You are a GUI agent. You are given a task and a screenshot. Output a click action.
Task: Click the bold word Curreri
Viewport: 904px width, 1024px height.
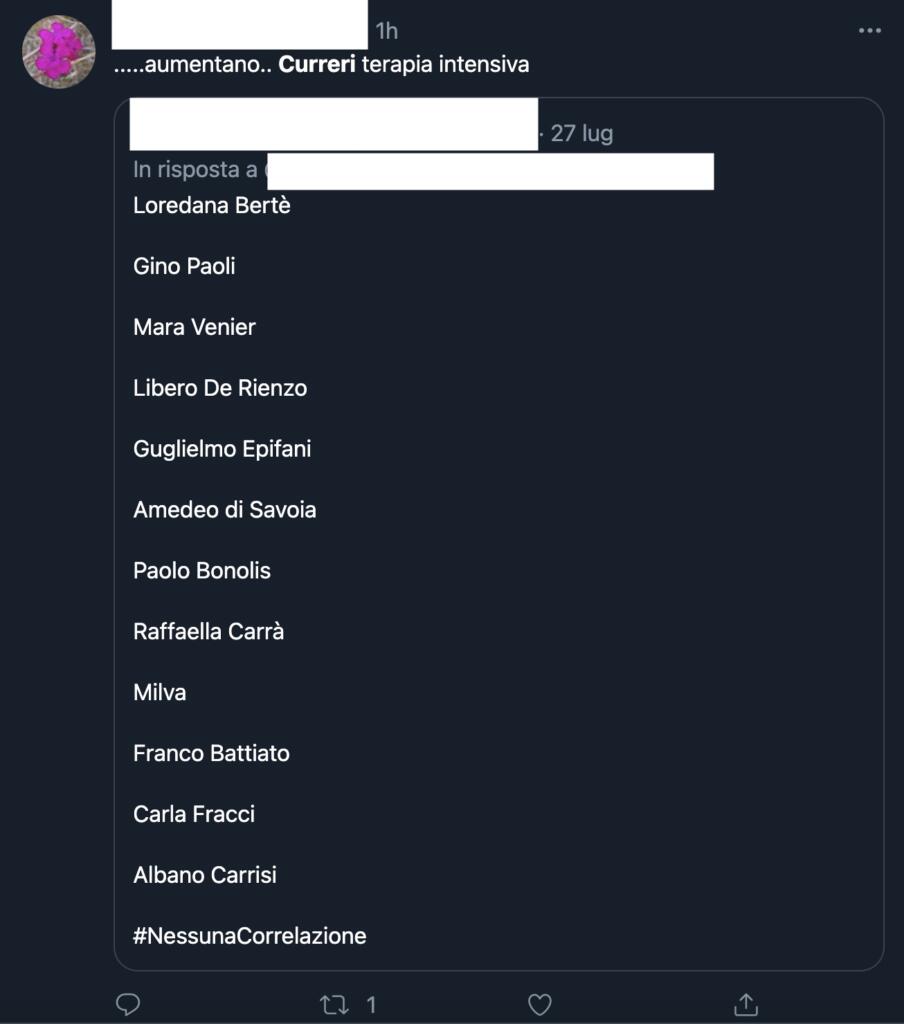point(317,65)
